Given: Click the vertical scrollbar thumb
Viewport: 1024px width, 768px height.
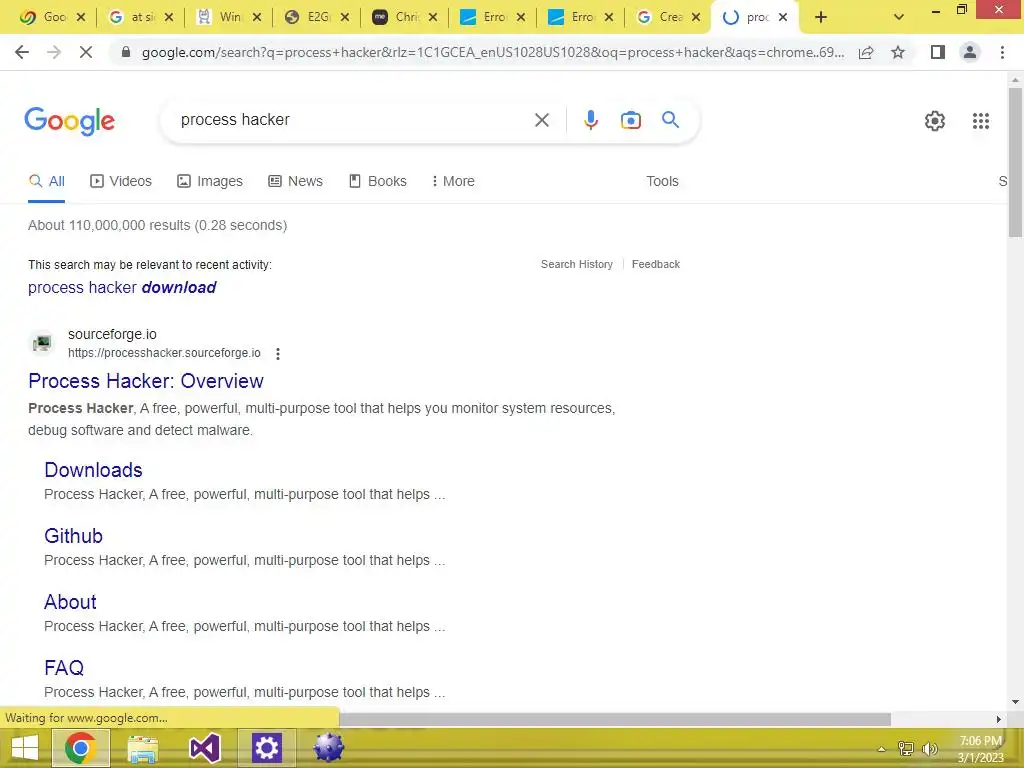Looking at the screenshot, I should coord(1015,162).
